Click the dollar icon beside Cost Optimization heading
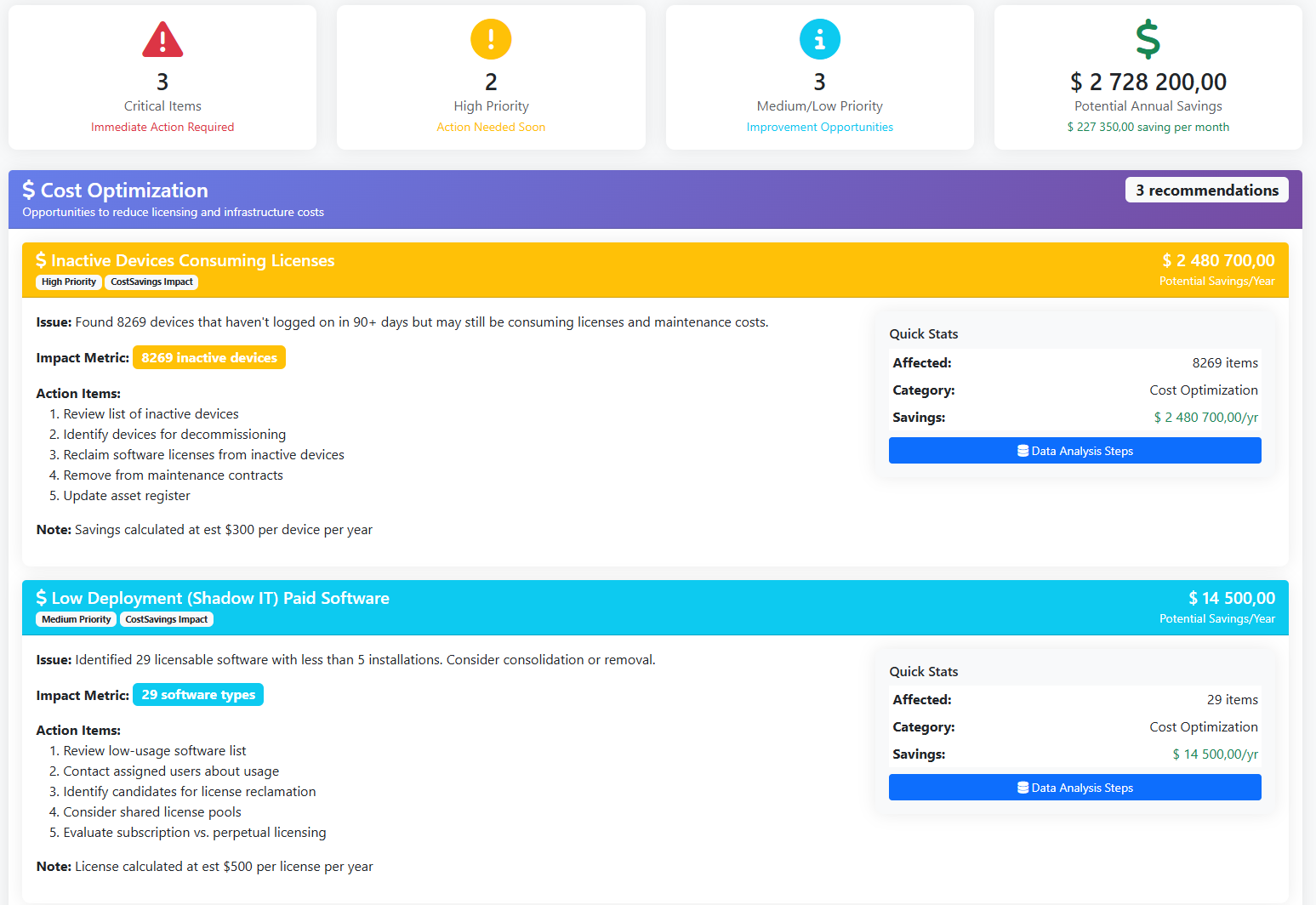1316x905 pixels. coord(29,190)
